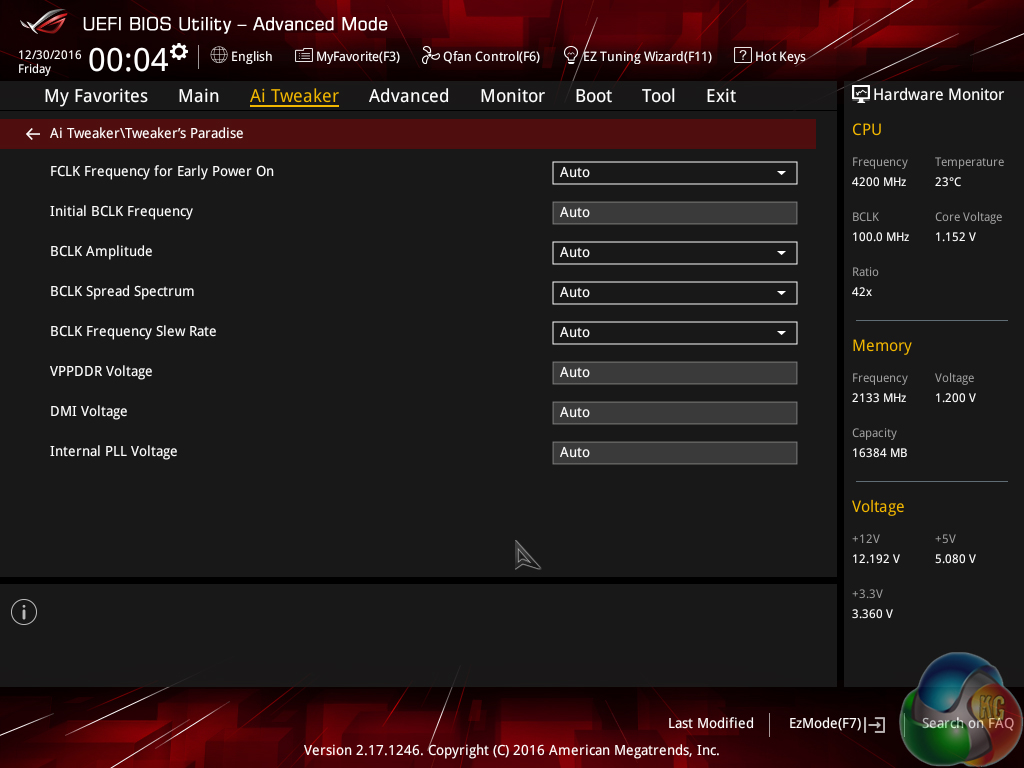Viewport: 1024px width, 768px height.
Task: Switch to EzMode(F7)
Action: (836, 724)
